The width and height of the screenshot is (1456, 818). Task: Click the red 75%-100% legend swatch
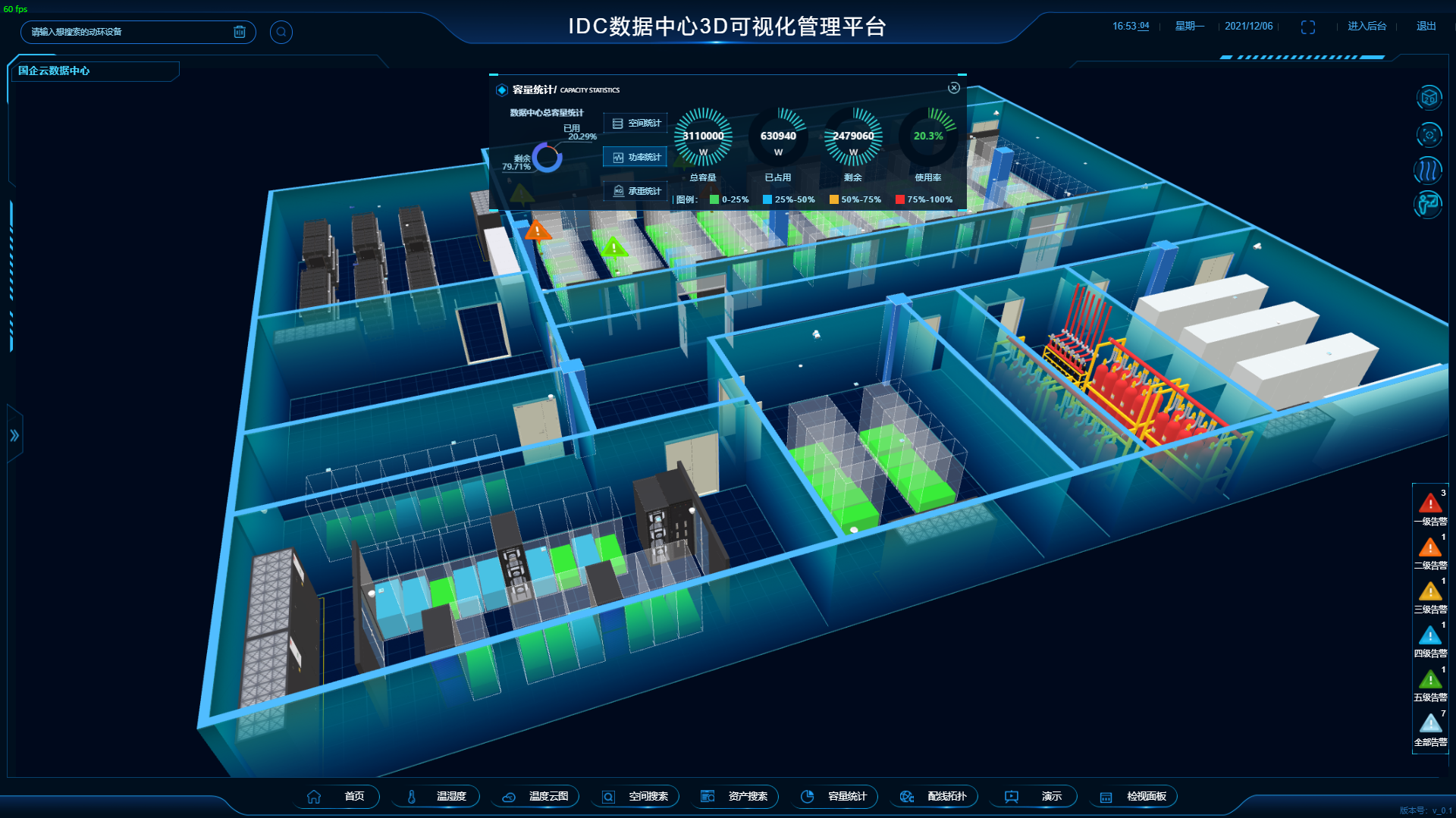coord(899,200)
